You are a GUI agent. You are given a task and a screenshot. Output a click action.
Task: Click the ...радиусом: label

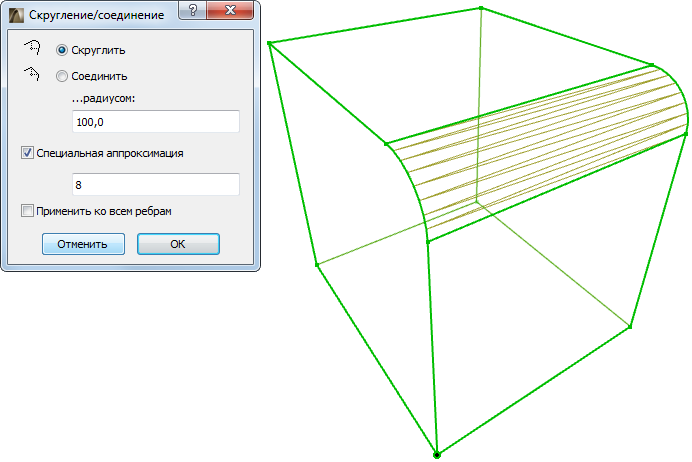(104, 99)
